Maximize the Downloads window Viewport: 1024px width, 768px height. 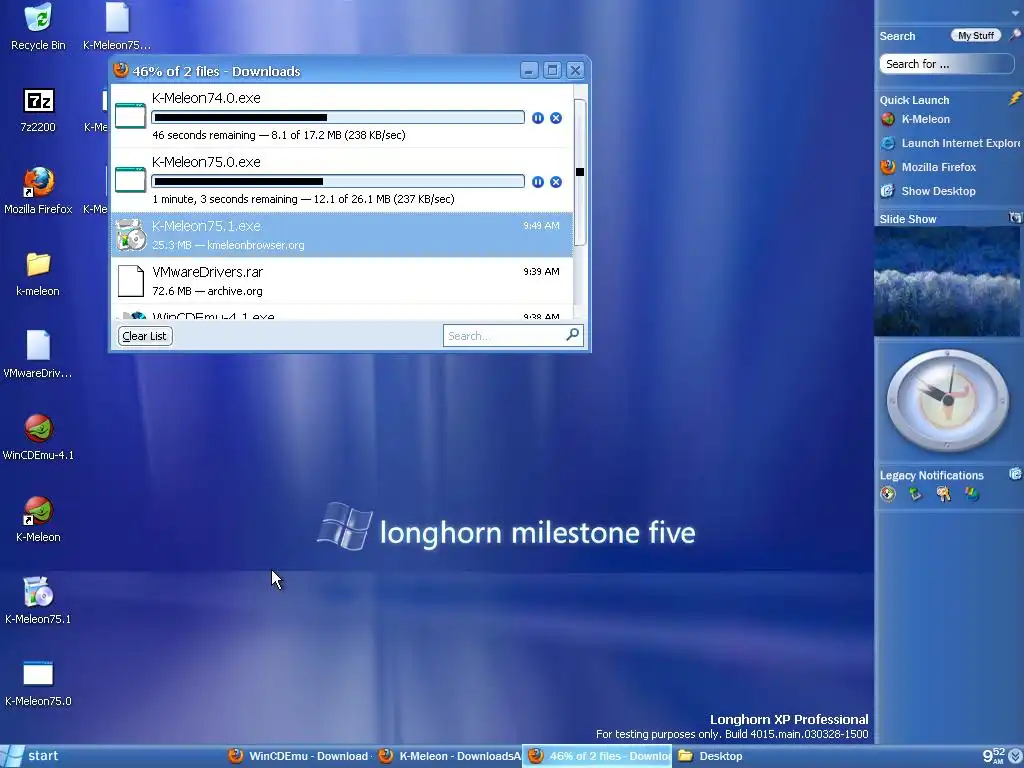coord(552,70)
